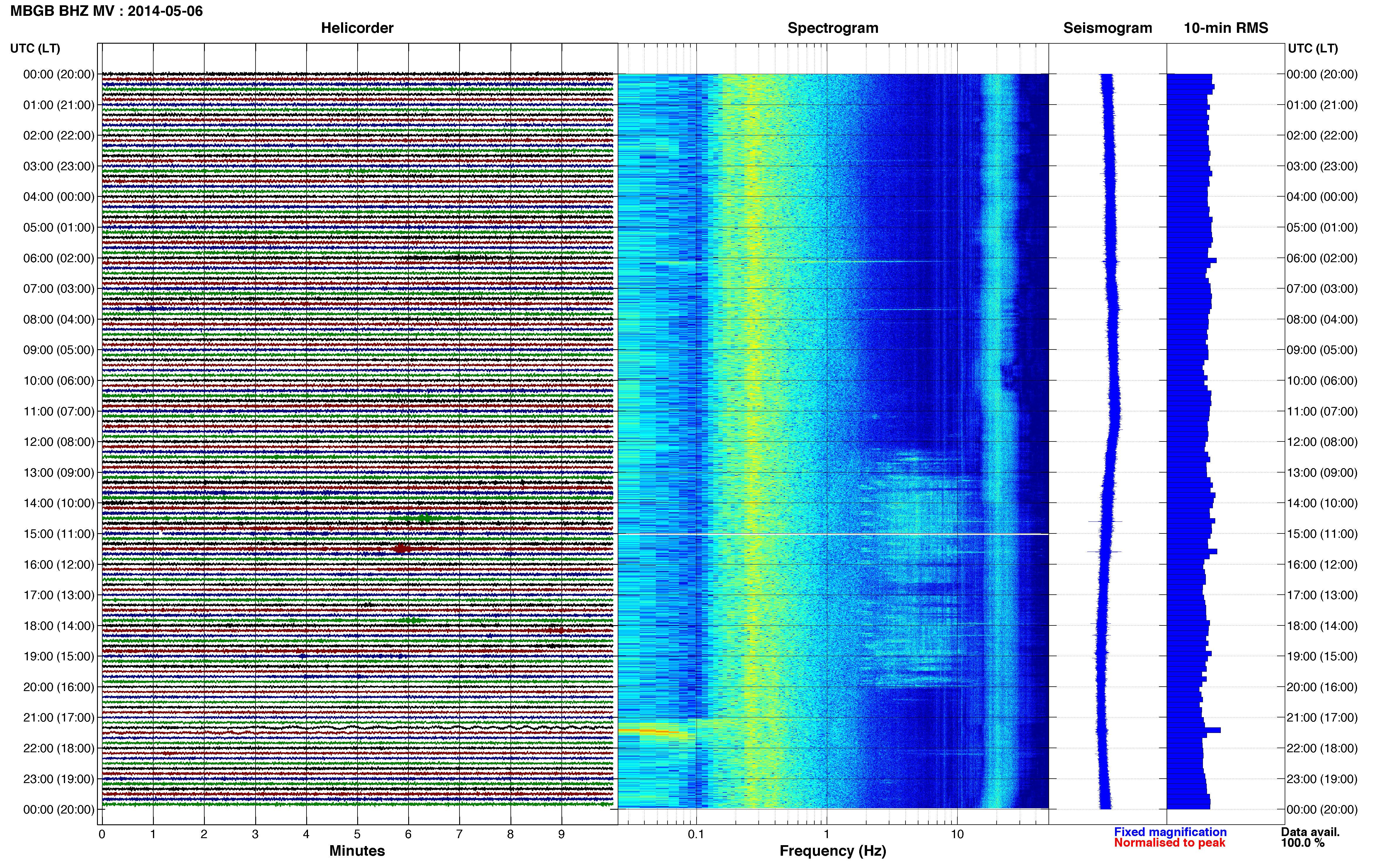Click the 5 tick on the Minutes axis

(x=357, y=834)
